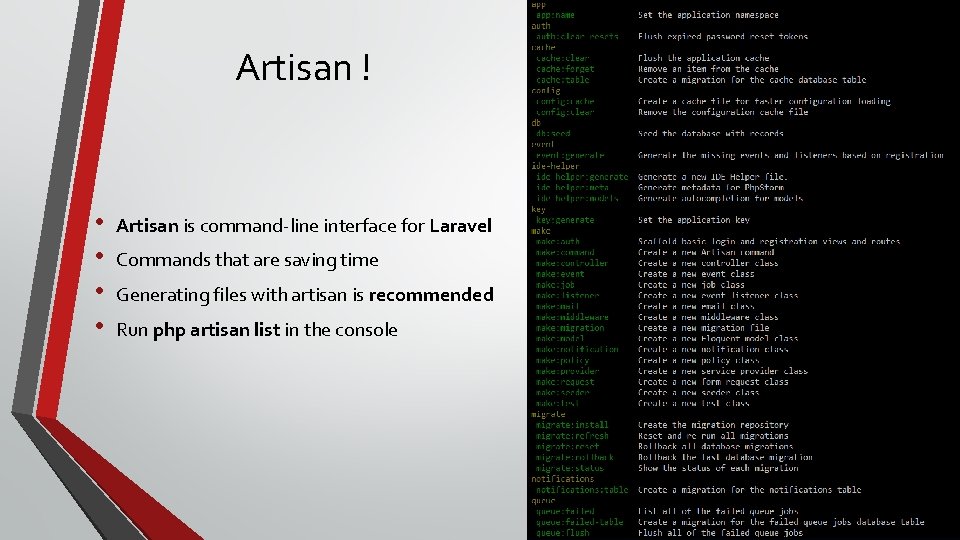Click the 'config:clear' command

(x=565, y=112)
